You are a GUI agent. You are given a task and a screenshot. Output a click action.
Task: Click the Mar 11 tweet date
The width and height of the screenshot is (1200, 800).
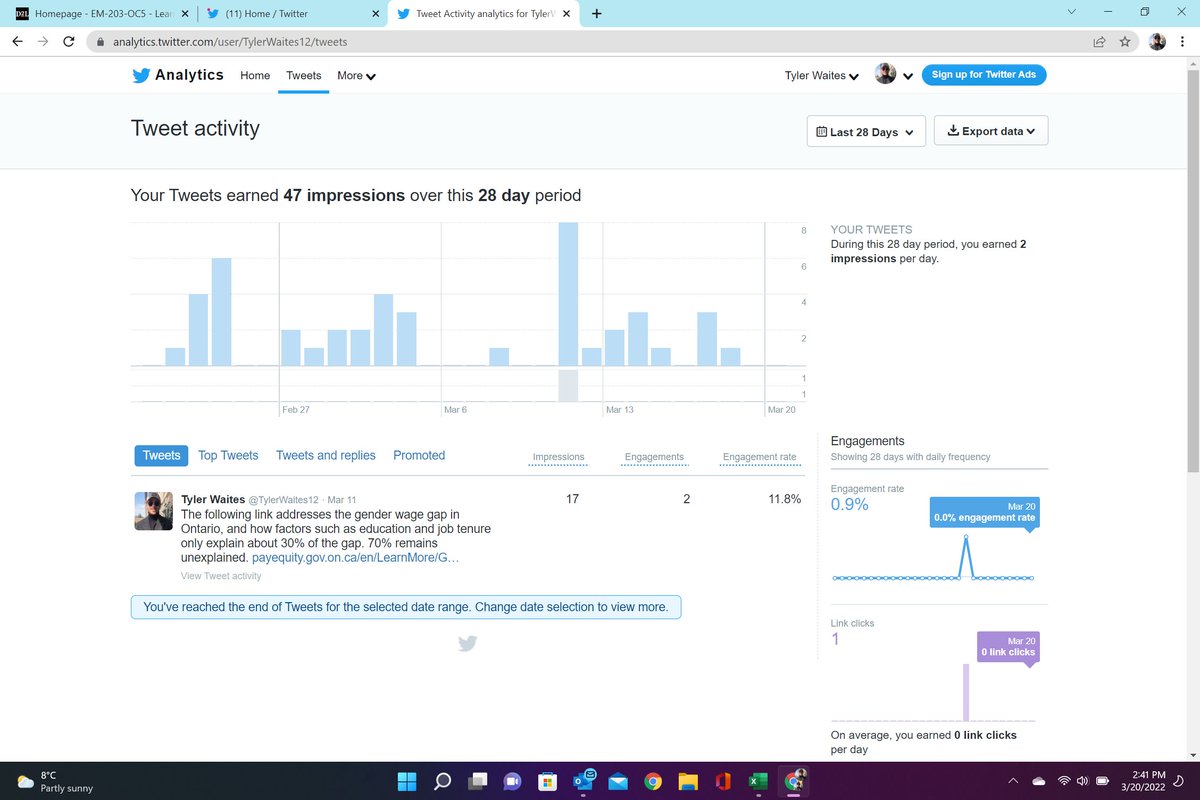pos(342,499)
